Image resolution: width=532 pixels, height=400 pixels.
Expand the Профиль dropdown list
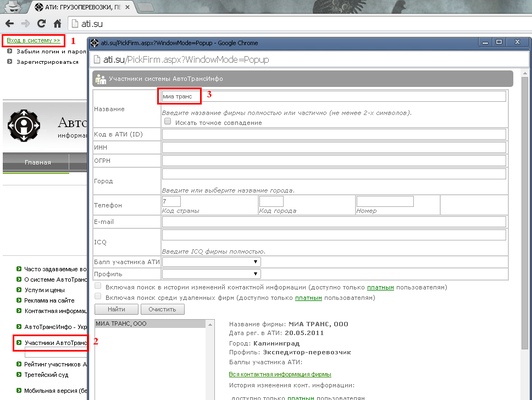click(x=211, y=274)
